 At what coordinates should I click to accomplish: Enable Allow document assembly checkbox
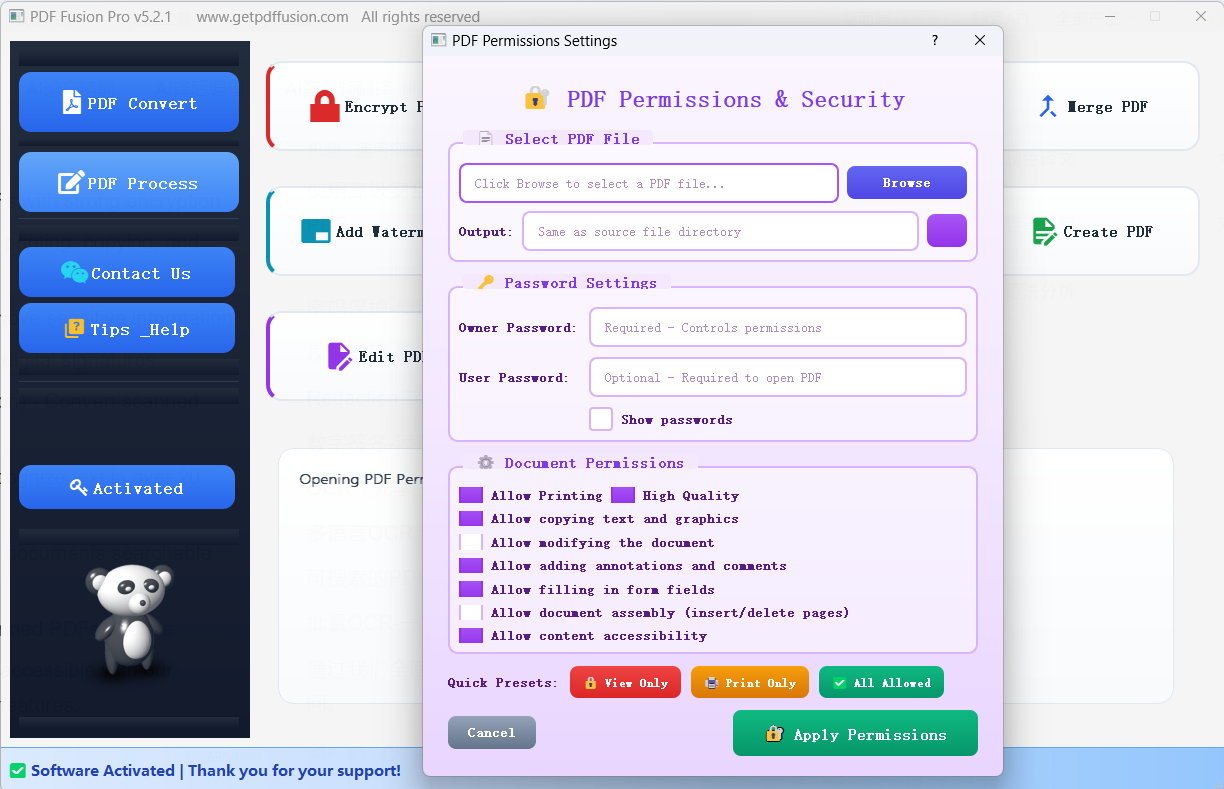click(471, 613)
